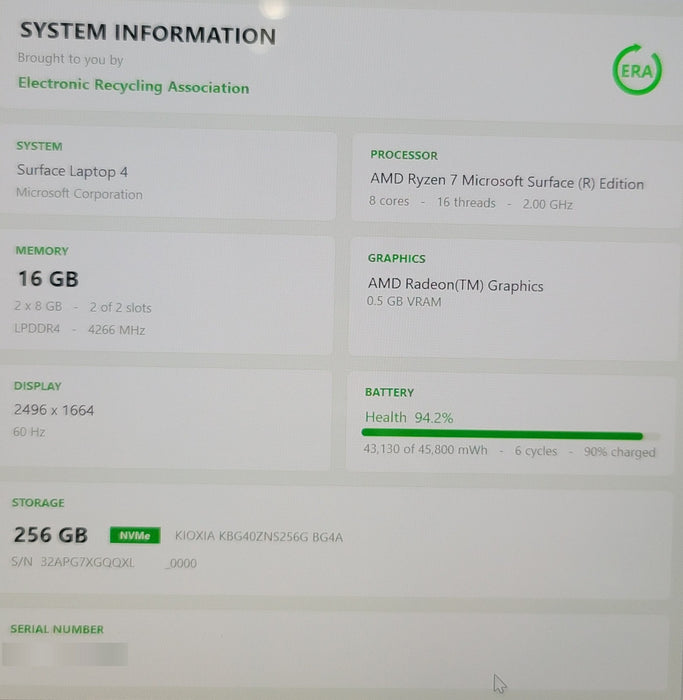Click the 'Brought to you by' text
The image size is (683, 700).
coord(71,58)
